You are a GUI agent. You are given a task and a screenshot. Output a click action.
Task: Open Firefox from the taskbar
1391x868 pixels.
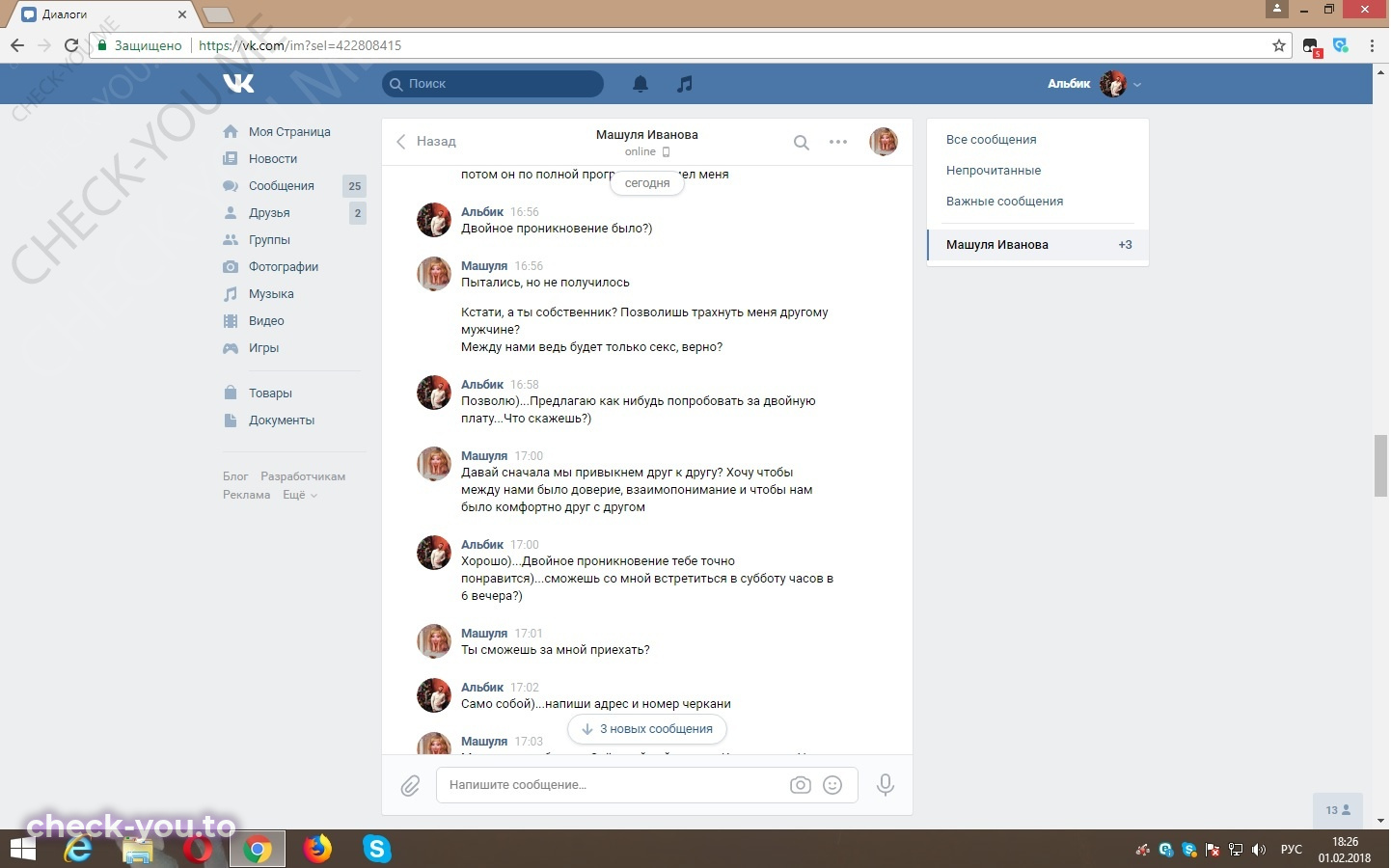point(316,849)
